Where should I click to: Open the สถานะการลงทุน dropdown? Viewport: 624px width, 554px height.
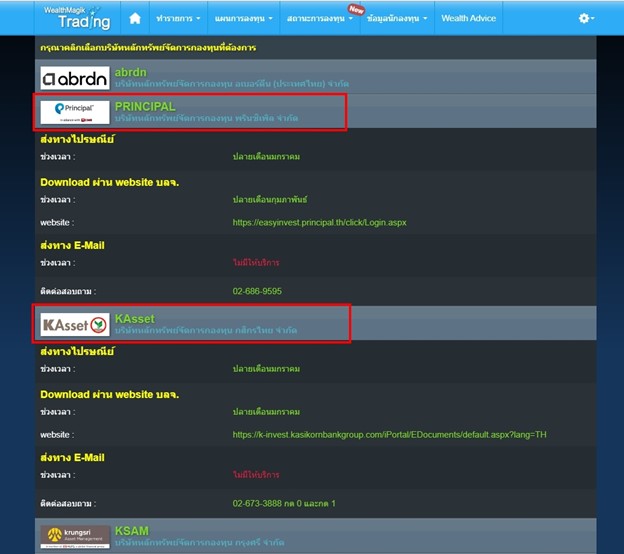pos(320,18)
